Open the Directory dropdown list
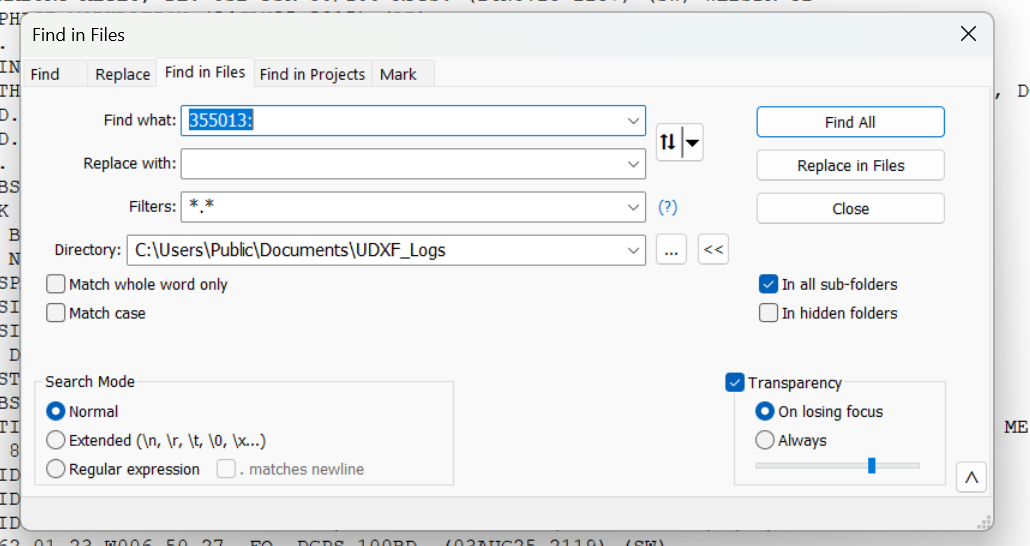 click(633, 250)
